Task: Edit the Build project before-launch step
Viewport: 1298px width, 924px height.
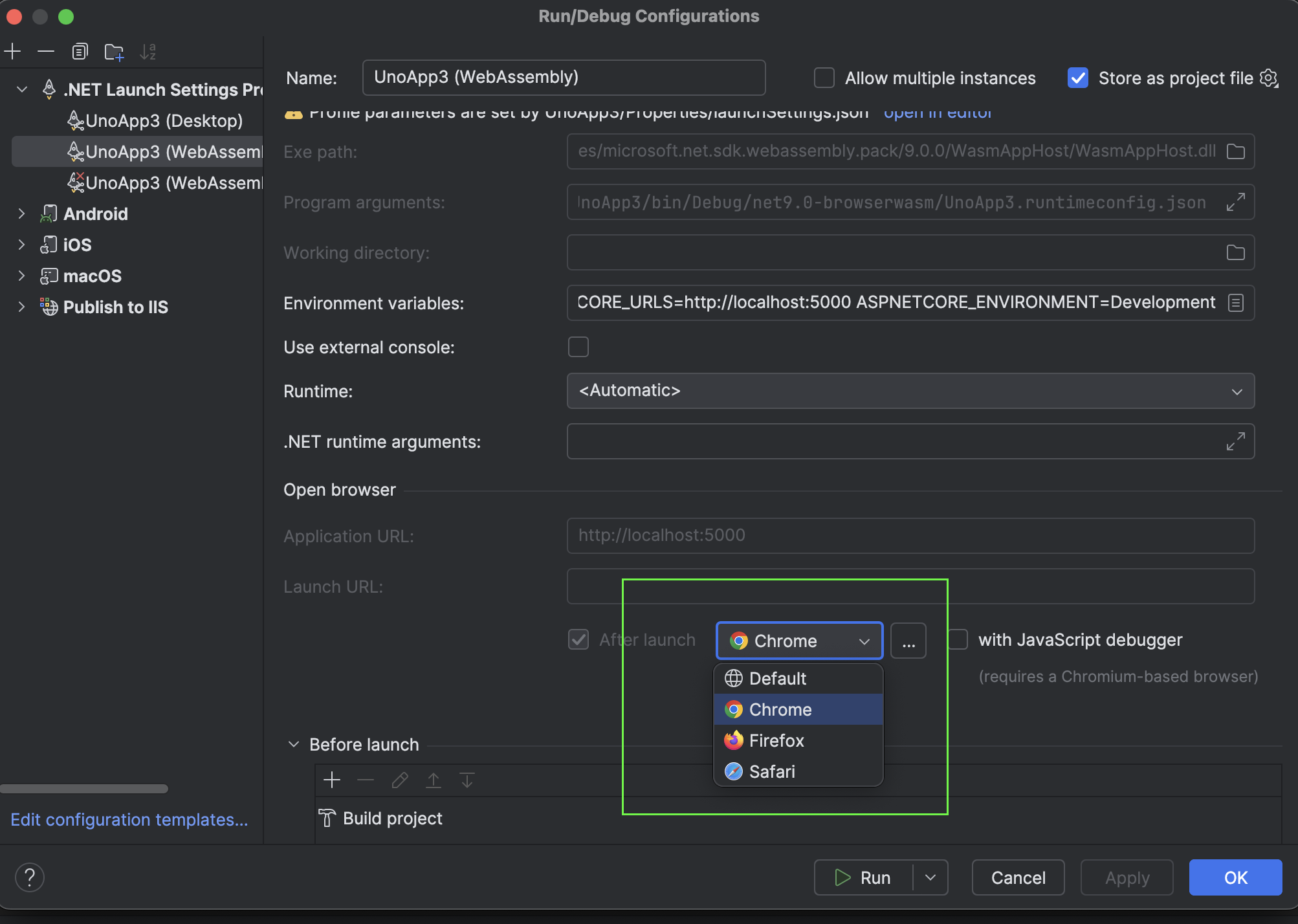Action: (399, 780)
